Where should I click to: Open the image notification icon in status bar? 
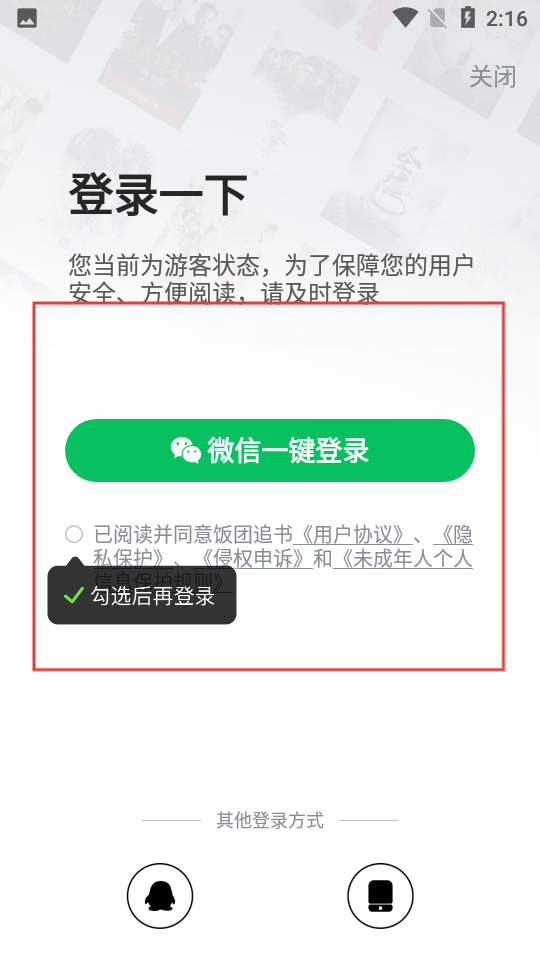(26, 18)
